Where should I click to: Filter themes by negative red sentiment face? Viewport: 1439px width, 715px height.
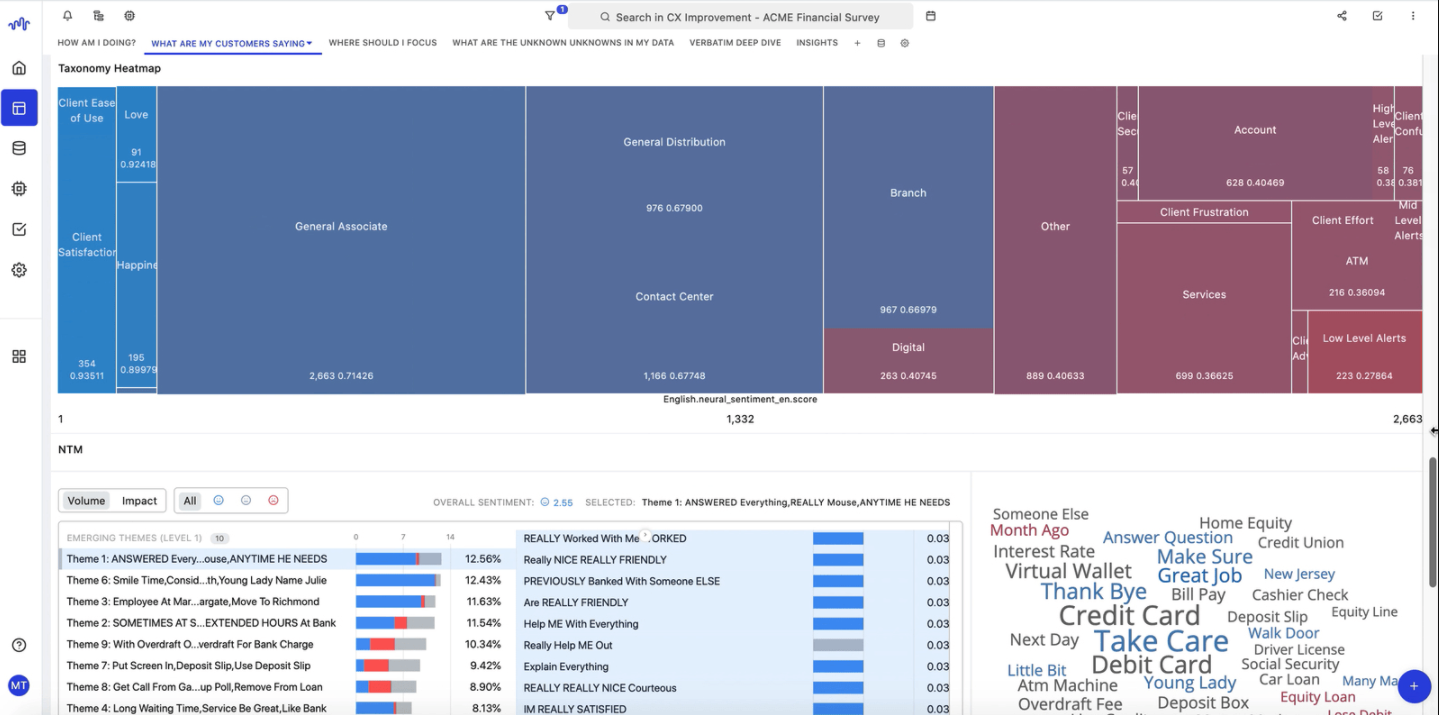pos(273,501)
